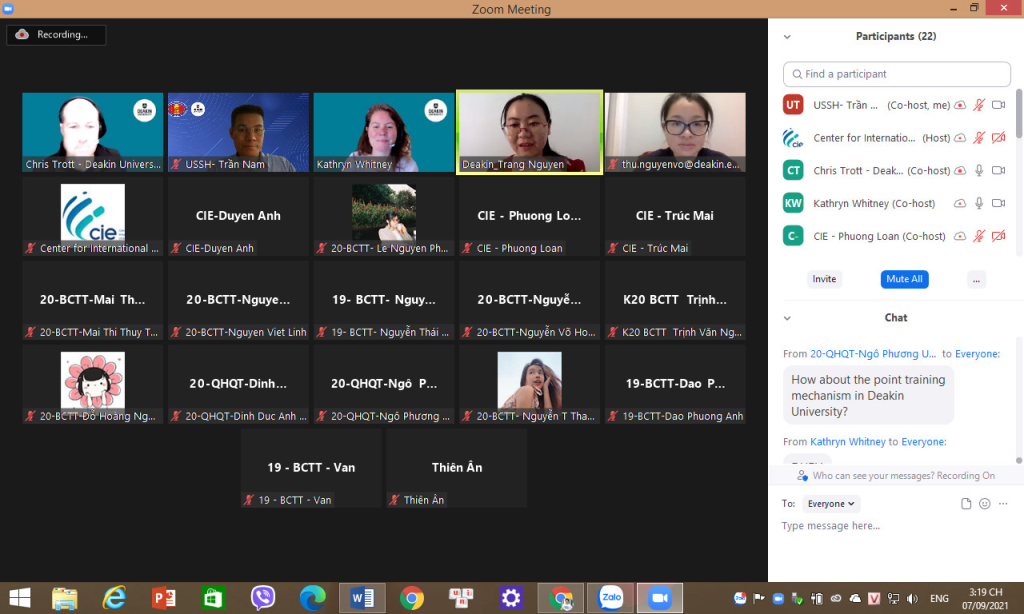This screenshot has height=614, width=1024.
Task: Click recording icon for Phuong Loan row
Action: pos(959,236)
